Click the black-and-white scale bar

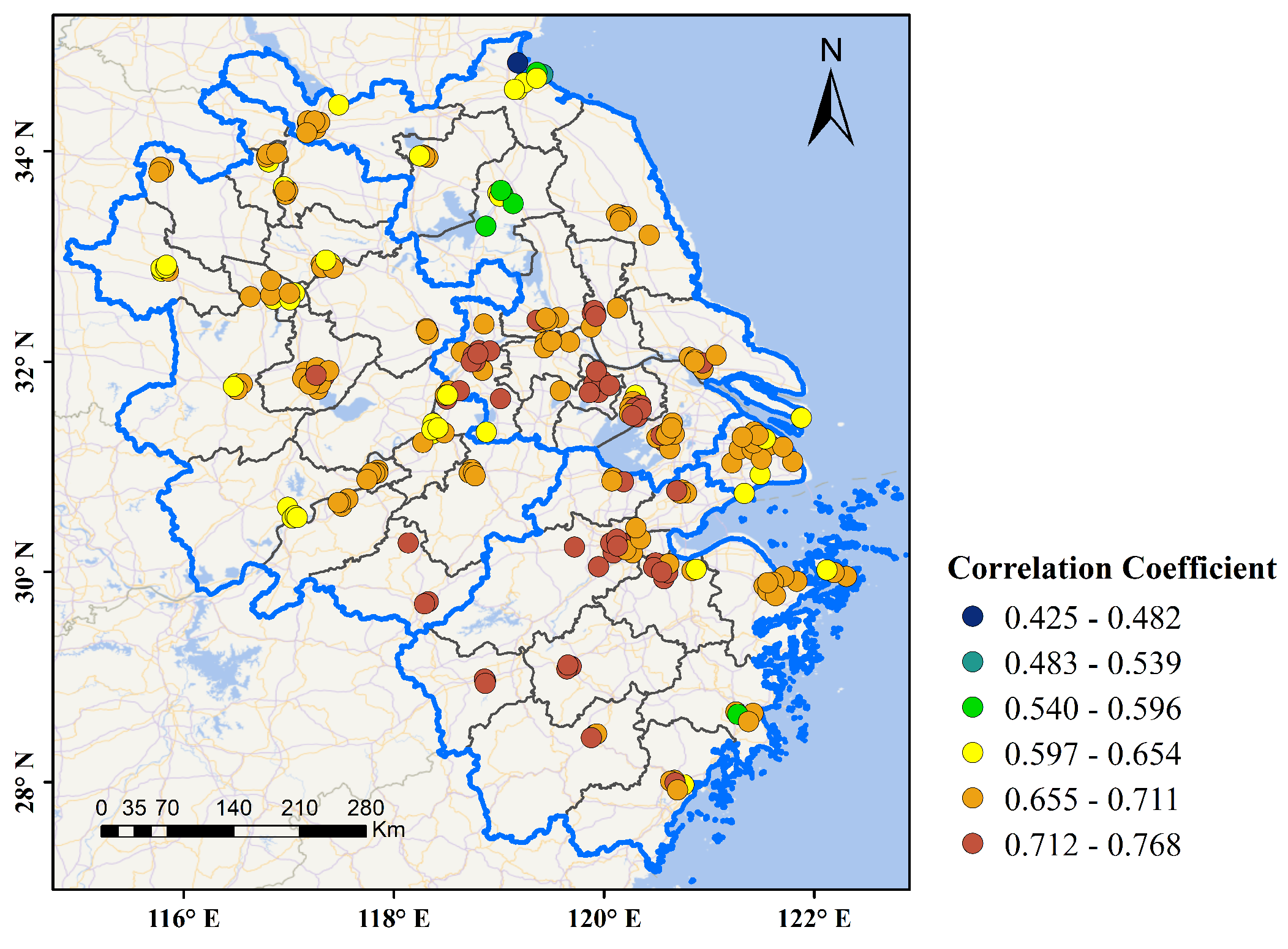[233, 831]
